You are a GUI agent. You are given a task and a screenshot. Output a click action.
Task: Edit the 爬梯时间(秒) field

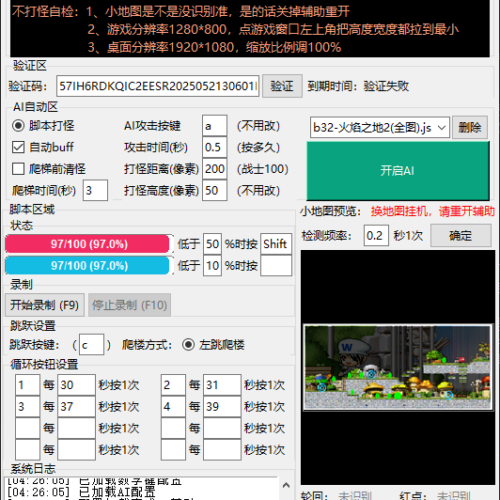point(95,190)
